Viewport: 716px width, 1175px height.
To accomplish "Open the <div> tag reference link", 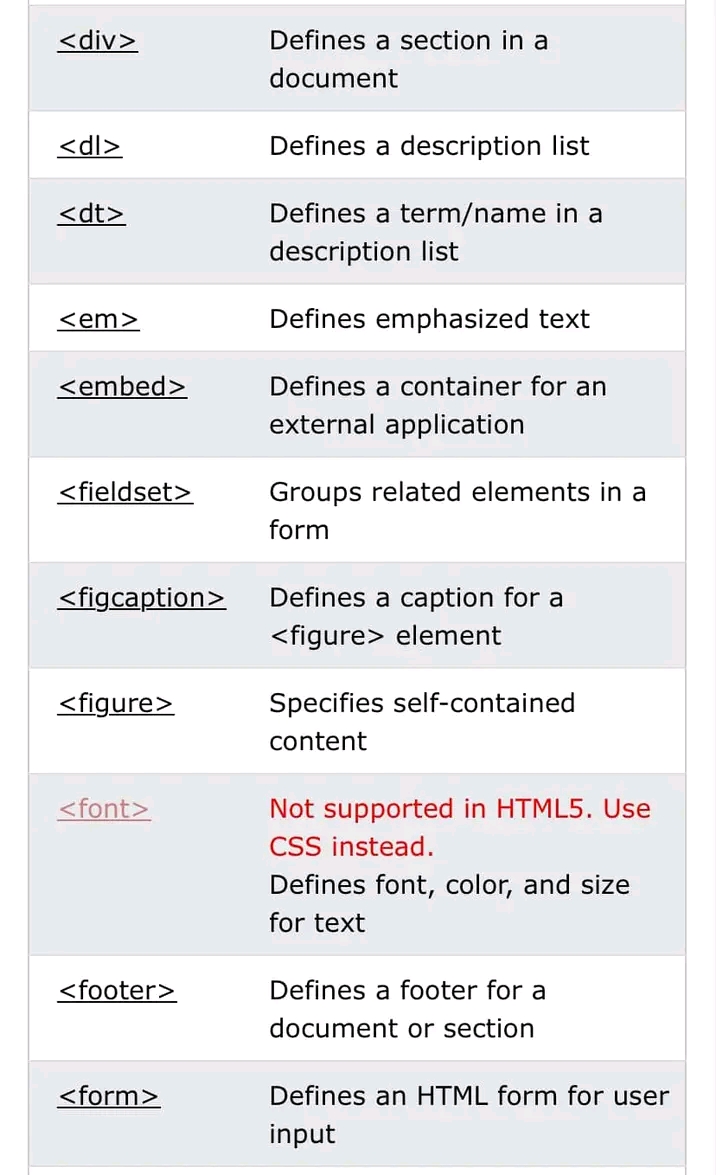I will click(97, 41).
